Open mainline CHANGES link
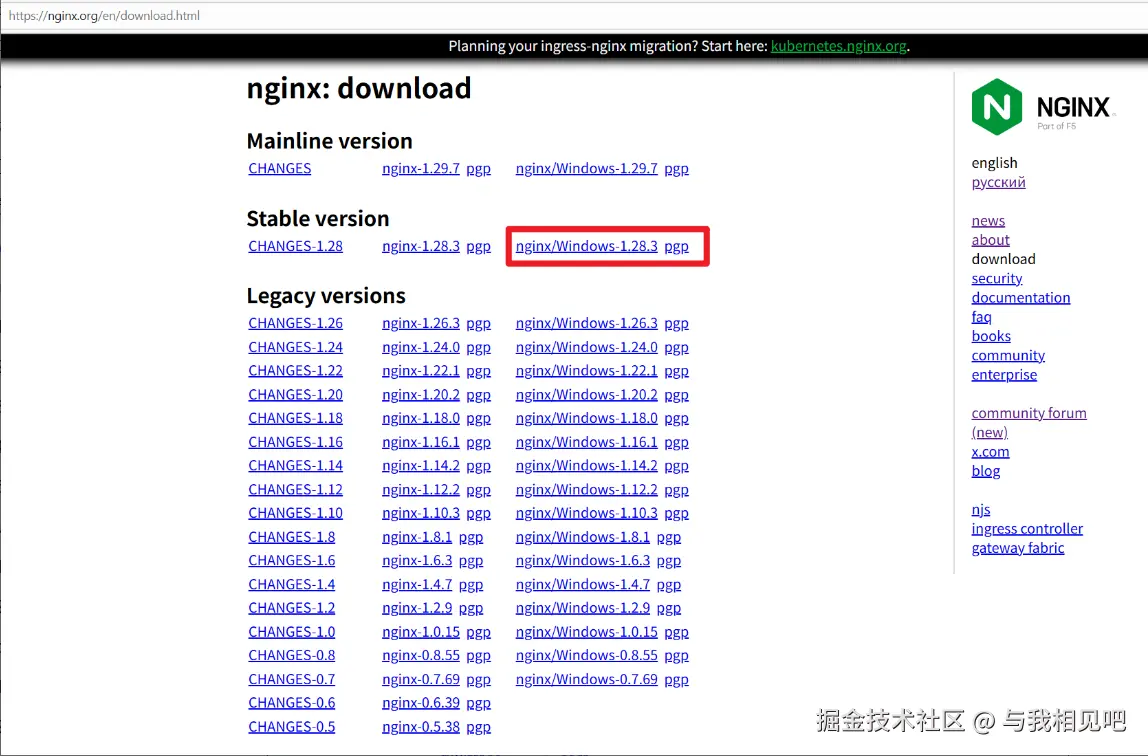 click(280, 168)
